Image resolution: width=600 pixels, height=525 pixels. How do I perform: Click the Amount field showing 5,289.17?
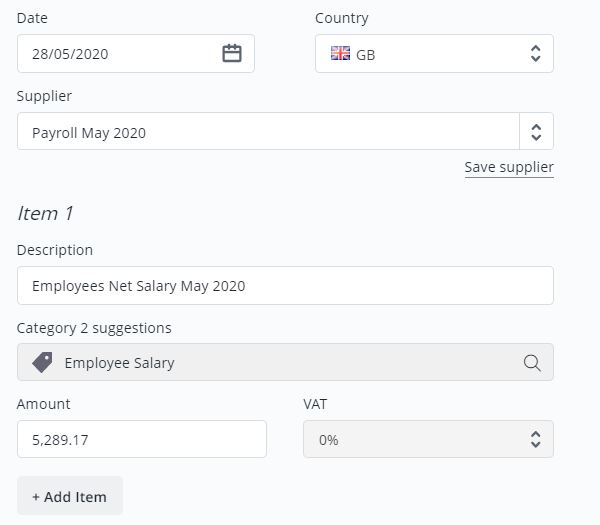pos(142,439)
